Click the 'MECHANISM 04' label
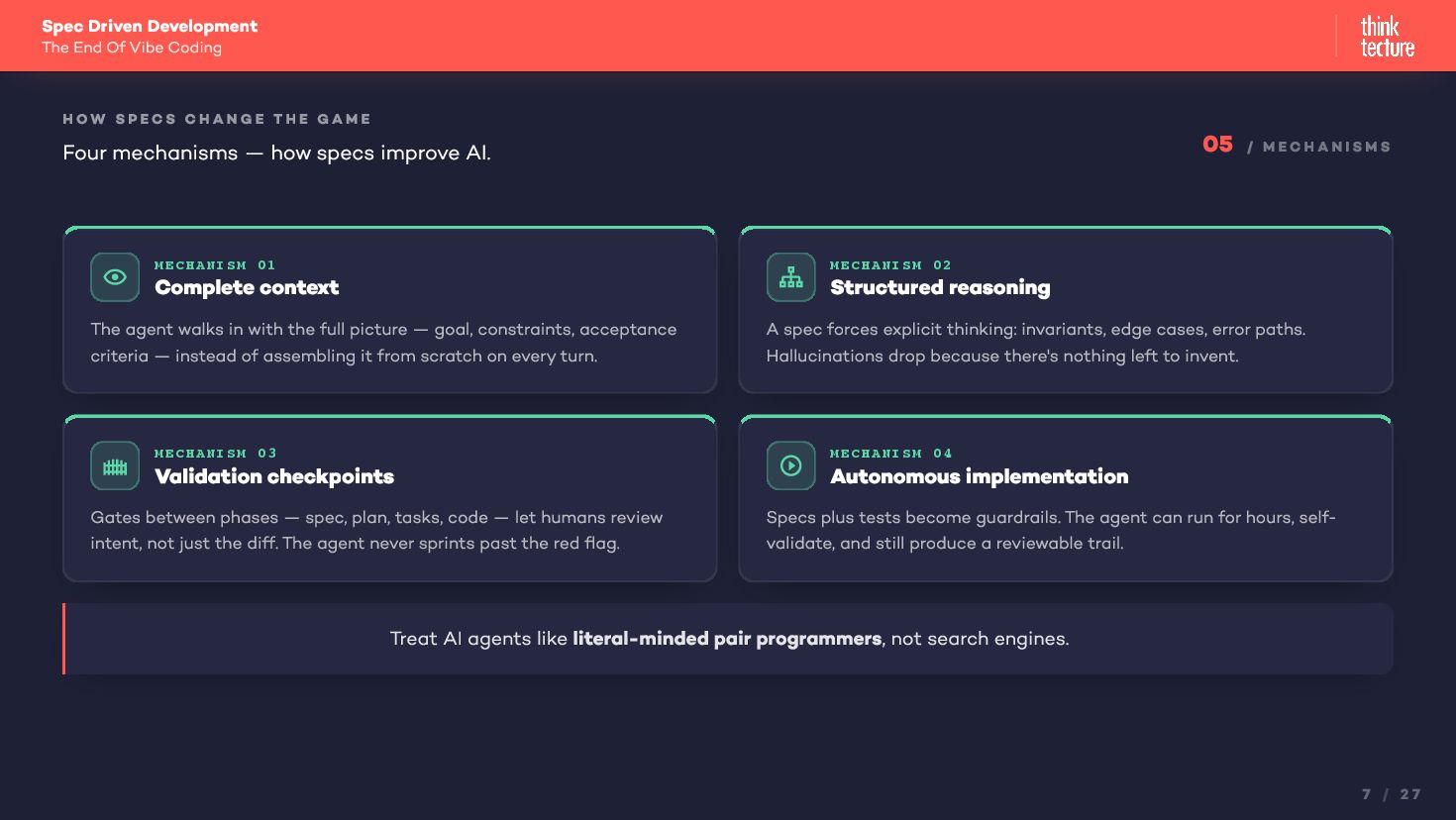This screenshot has height=820, width=1456. 889,454
